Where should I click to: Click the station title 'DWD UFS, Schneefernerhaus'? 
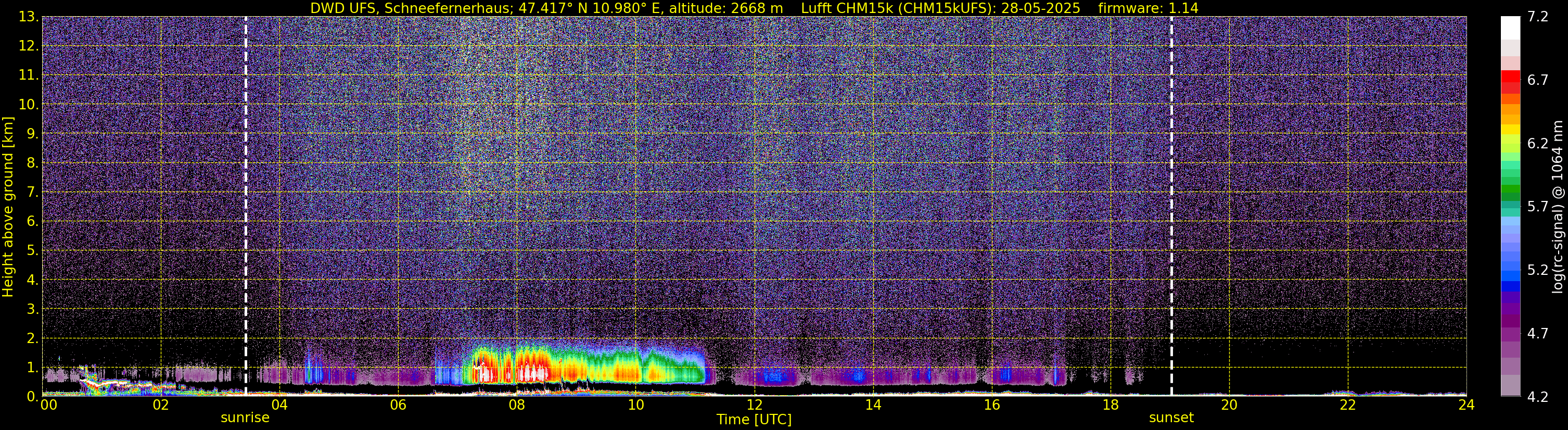408,8
